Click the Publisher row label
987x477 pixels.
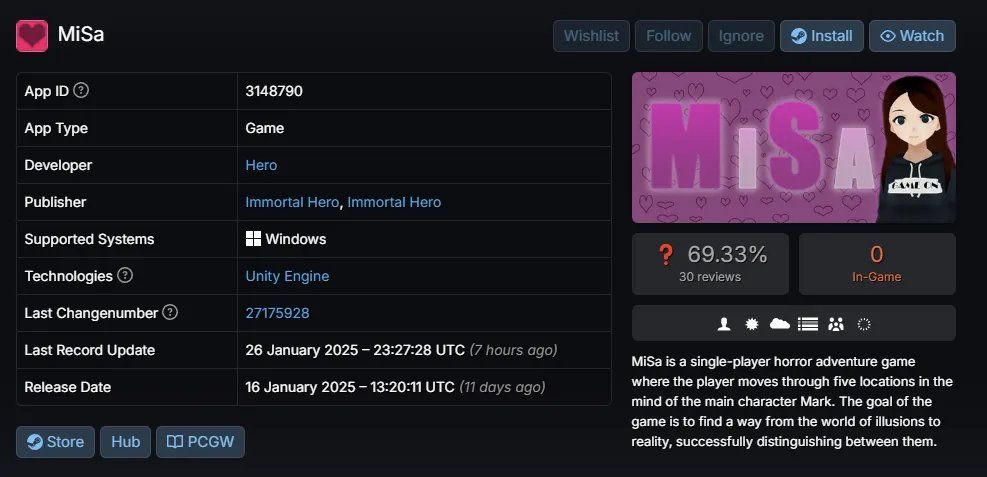55,202
